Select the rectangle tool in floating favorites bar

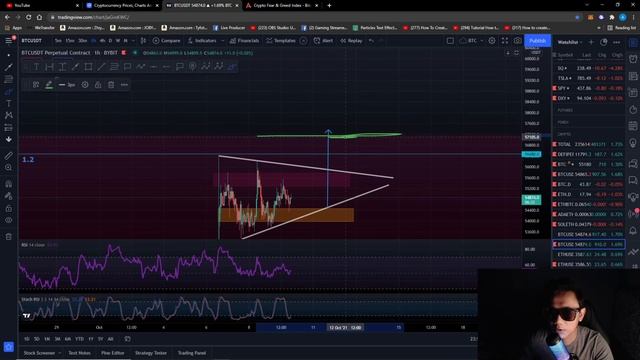click(88, 67)
